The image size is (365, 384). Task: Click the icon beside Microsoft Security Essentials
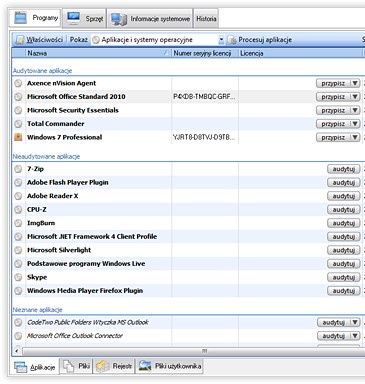coord(18,110)
